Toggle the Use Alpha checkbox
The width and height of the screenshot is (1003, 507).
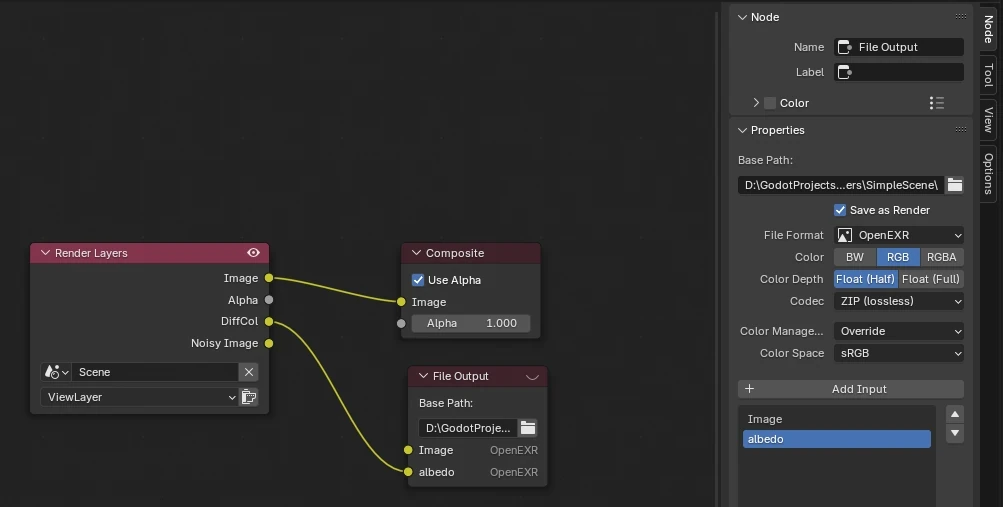418,280
